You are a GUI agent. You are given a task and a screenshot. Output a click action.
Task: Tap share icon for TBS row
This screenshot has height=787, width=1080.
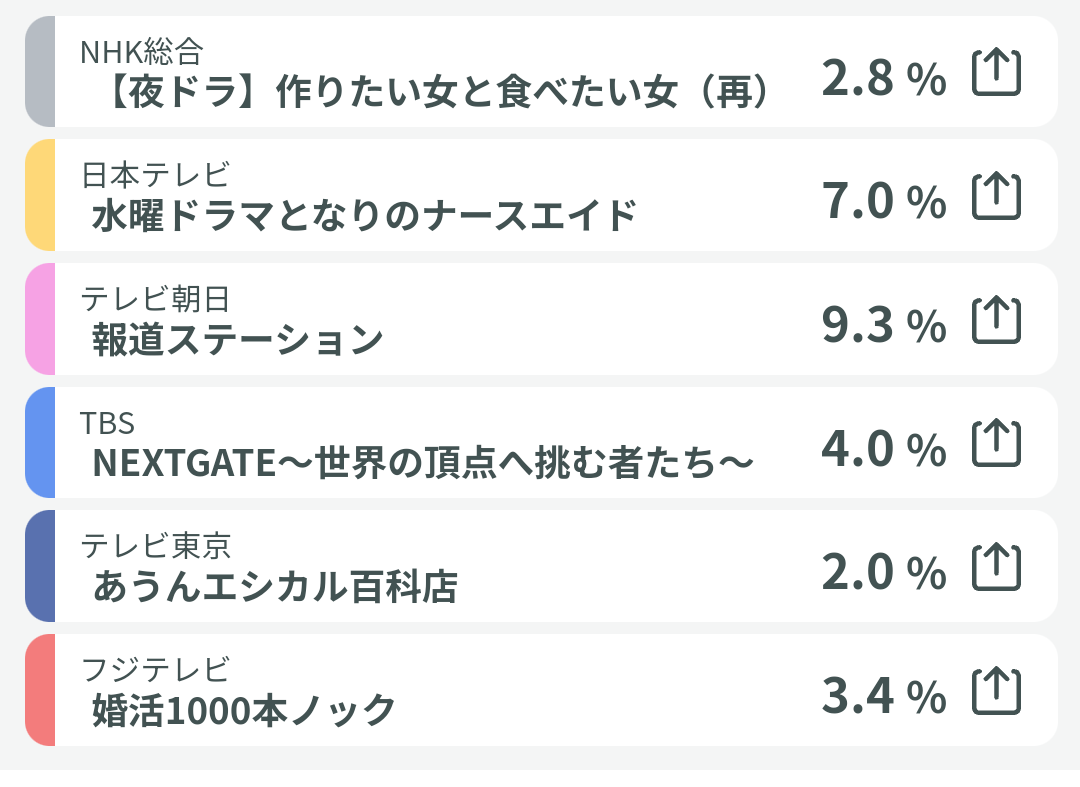tap(996, 443)
